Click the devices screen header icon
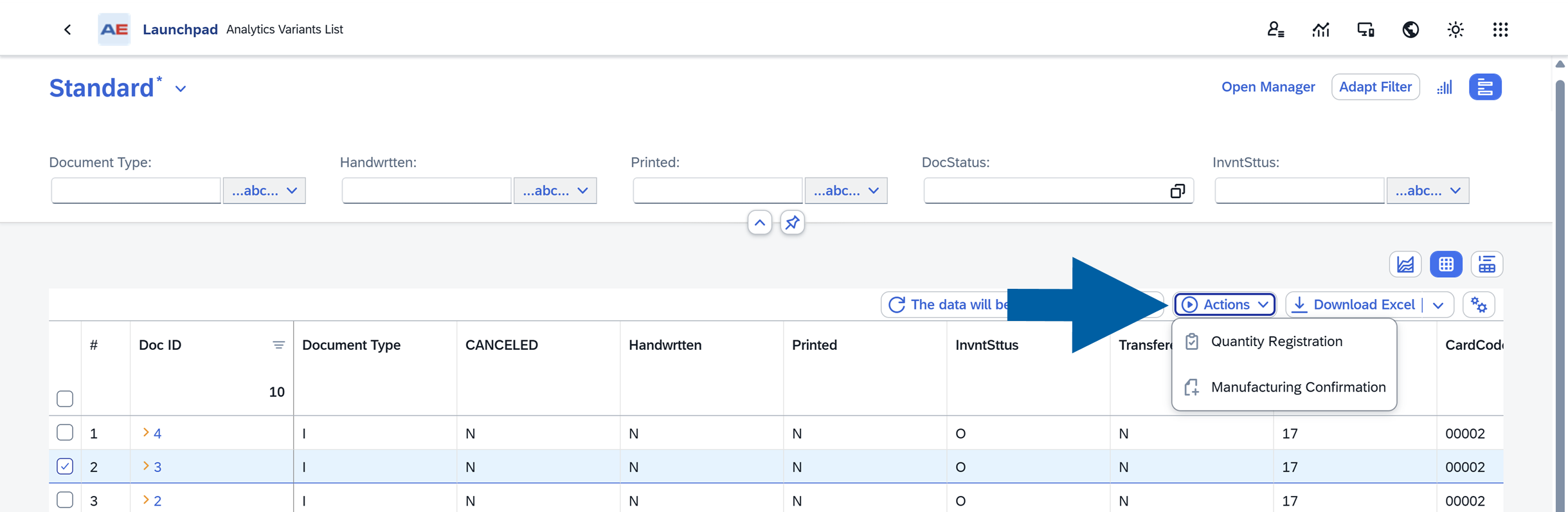 [1365, 30]
